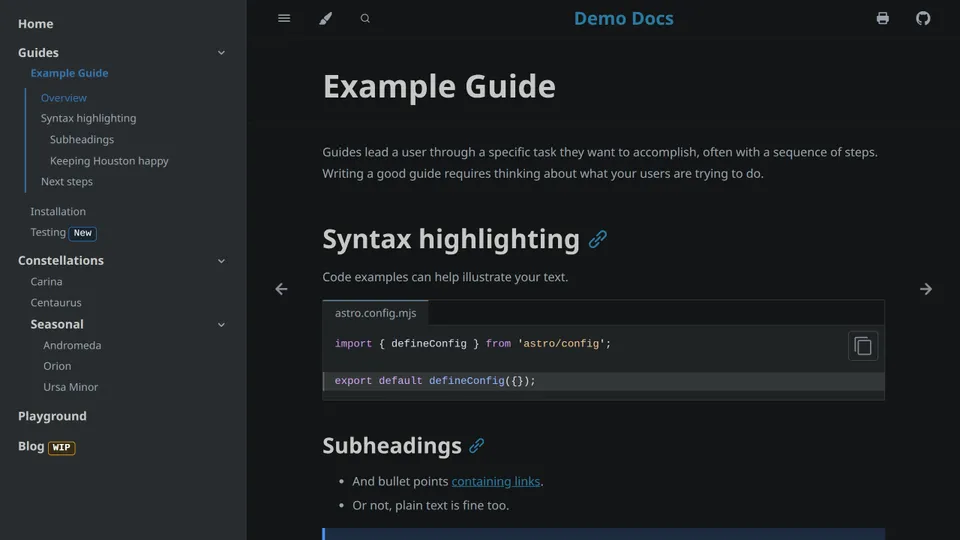Go to next page arrow
Image resolution: width=960 pixels, height=540 pixels.
click(x=926, y=289)
